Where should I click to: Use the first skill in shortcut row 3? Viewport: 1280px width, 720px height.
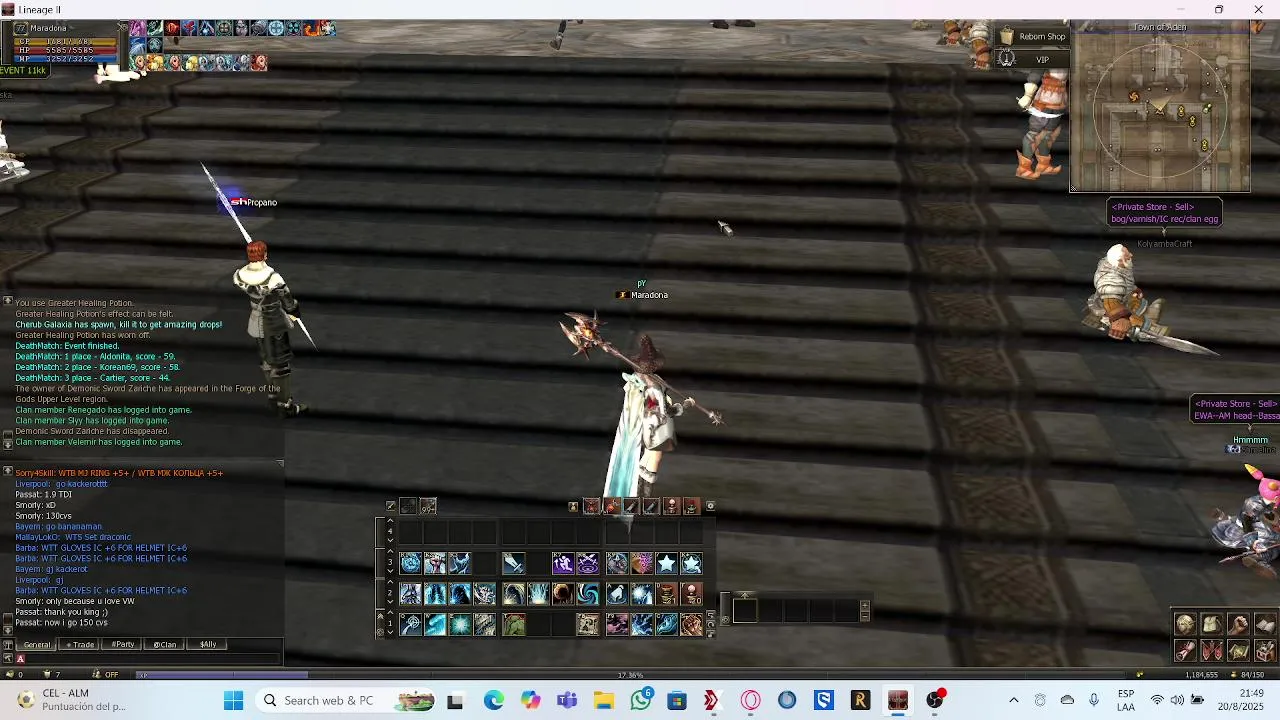pos(411,563)
